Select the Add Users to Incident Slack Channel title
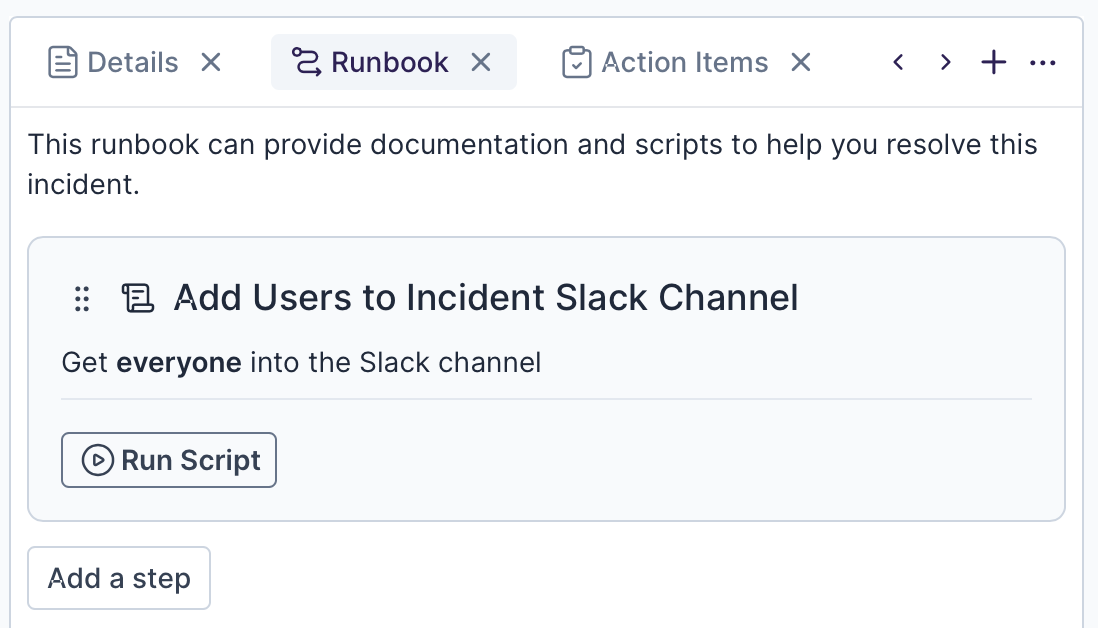1098x628 pixels. tap(486, 298)
